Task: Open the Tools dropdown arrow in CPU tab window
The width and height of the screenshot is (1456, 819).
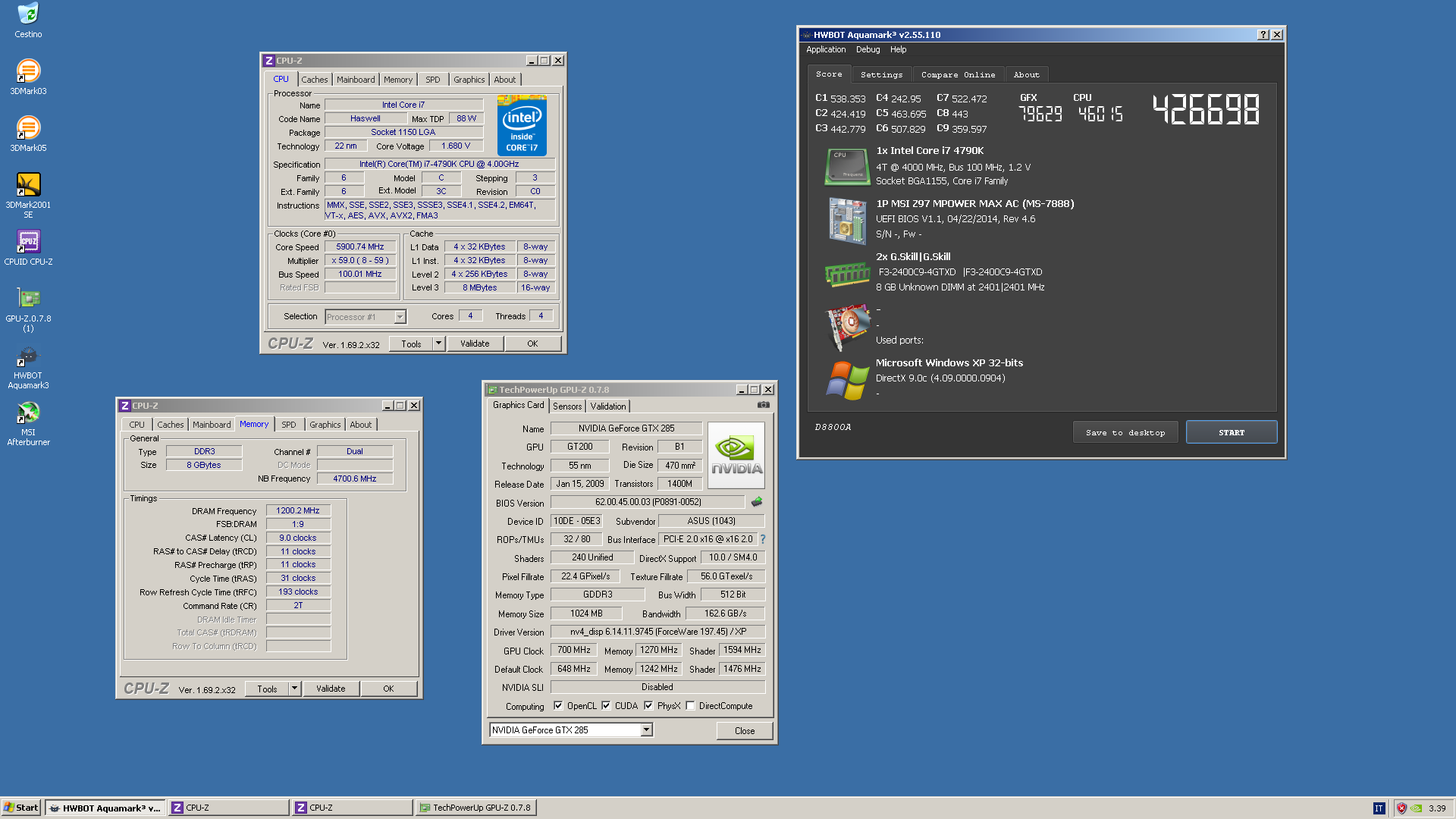Action: coord(438,344)
